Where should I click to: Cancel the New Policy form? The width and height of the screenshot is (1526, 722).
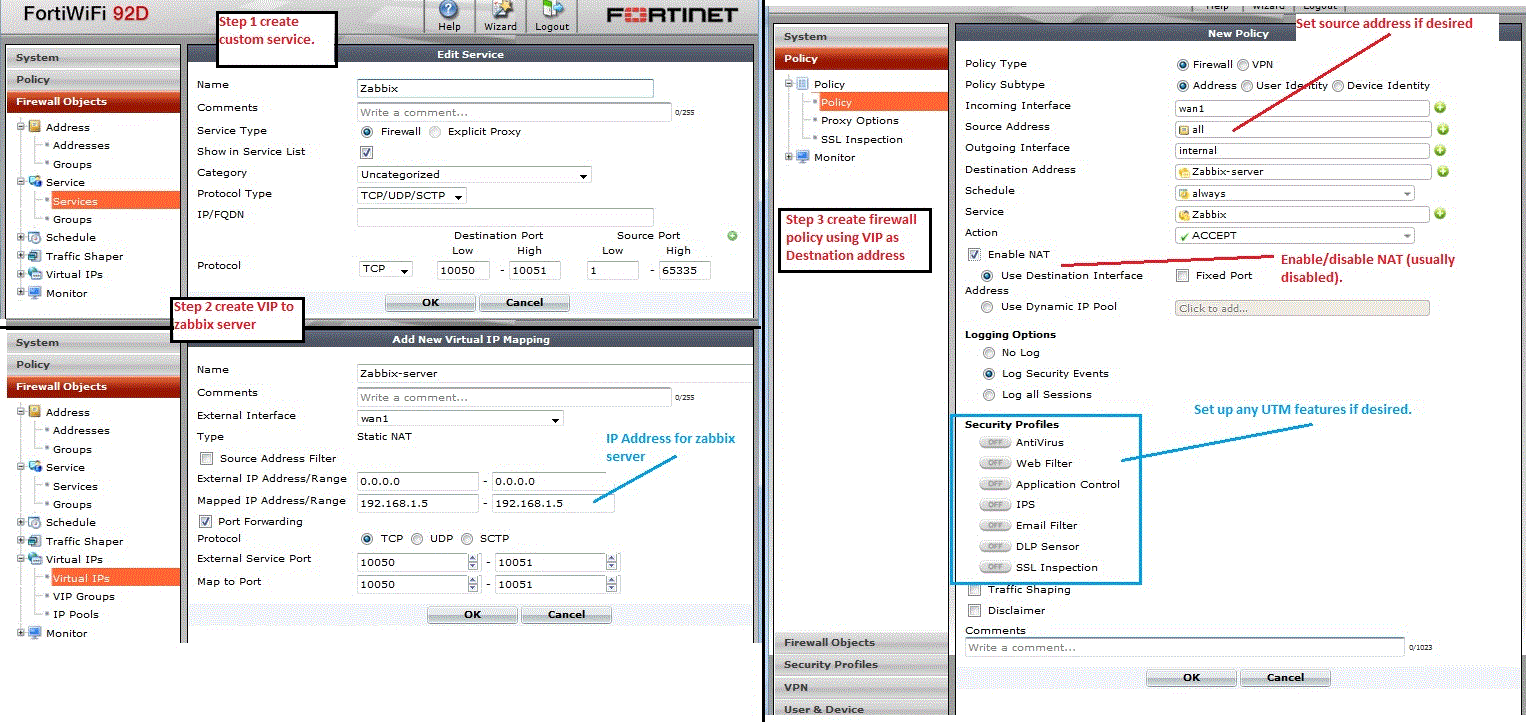pos(1285,677)
